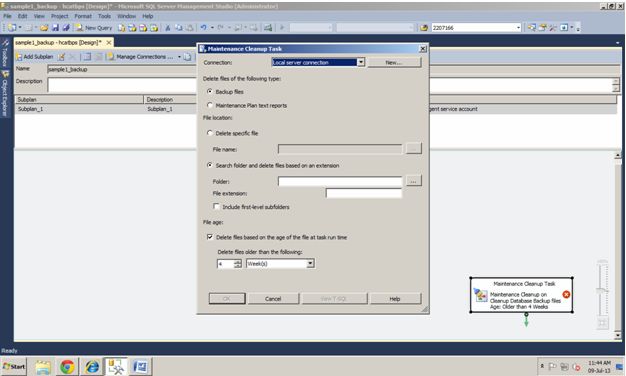Viewport: 626px width, 376px height.
Task: Click the Database Engine Query icon
Action: click(122, 28)
